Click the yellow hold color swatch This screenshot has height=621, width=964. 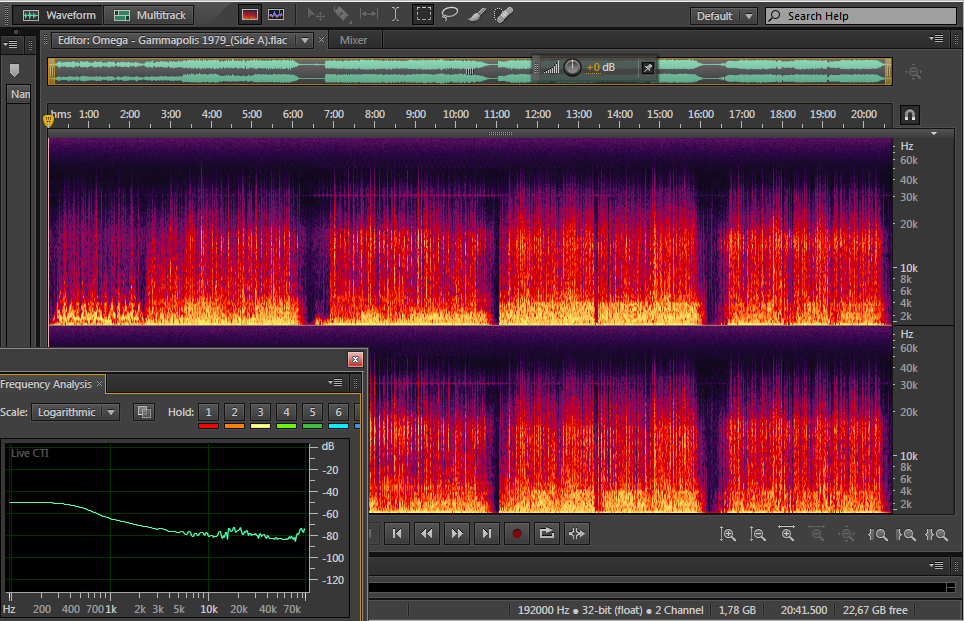[x=260, y=426]
